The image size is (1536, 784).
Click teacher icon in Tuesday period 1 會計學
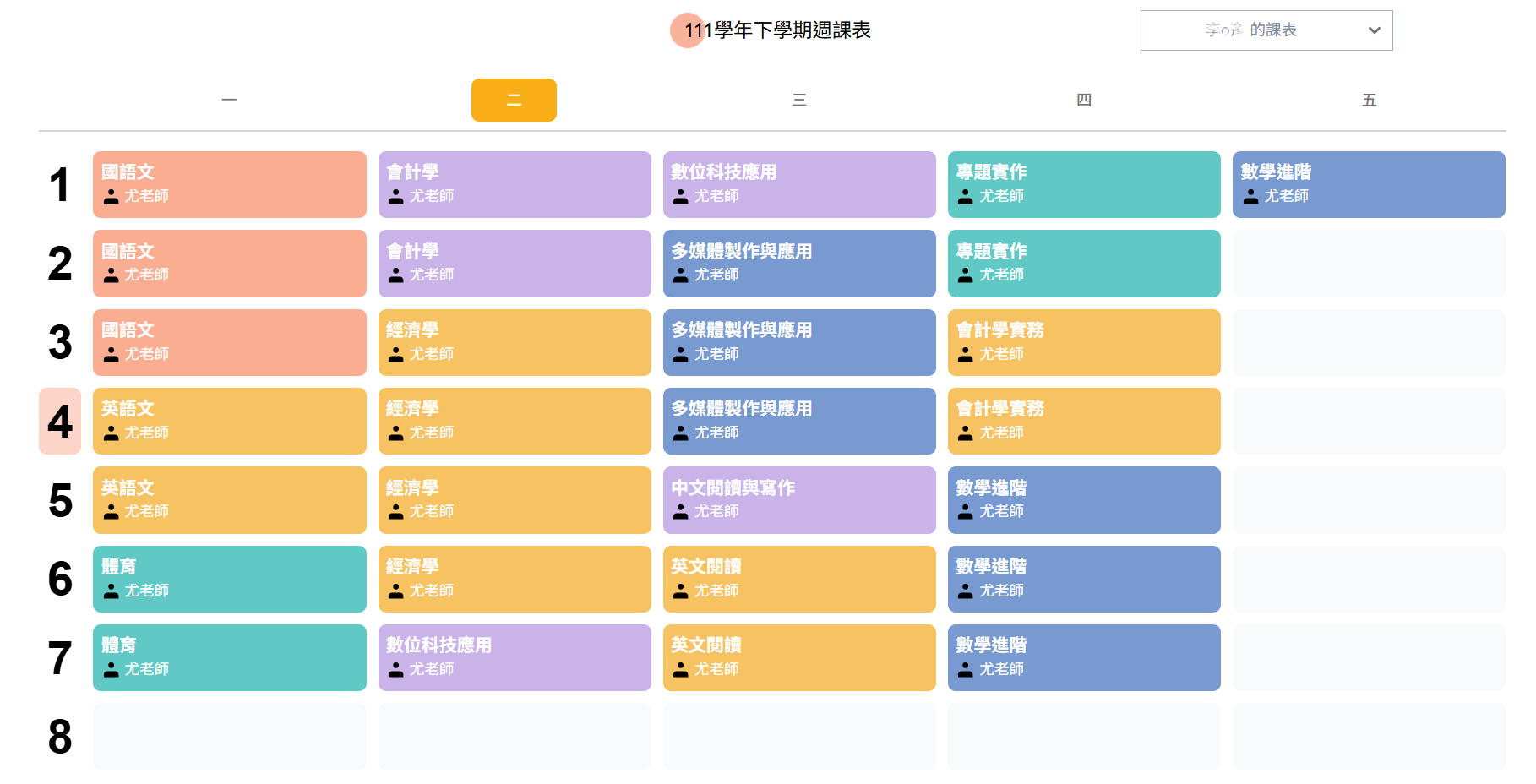coord(395,197)
